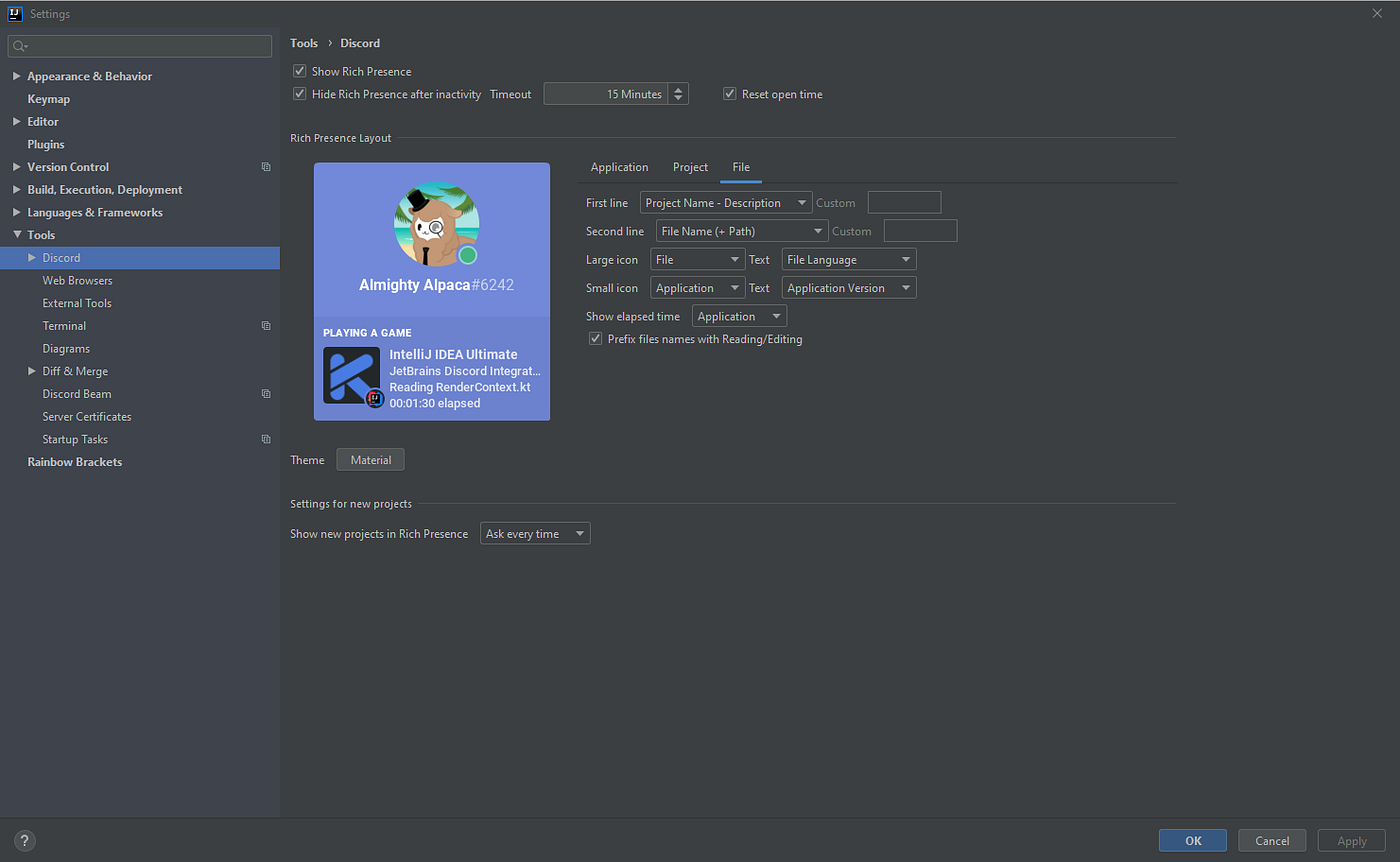The image size is (1400, 862).
Task: Select Keymap in the settings tree
Action: click(x=48, y=99)
